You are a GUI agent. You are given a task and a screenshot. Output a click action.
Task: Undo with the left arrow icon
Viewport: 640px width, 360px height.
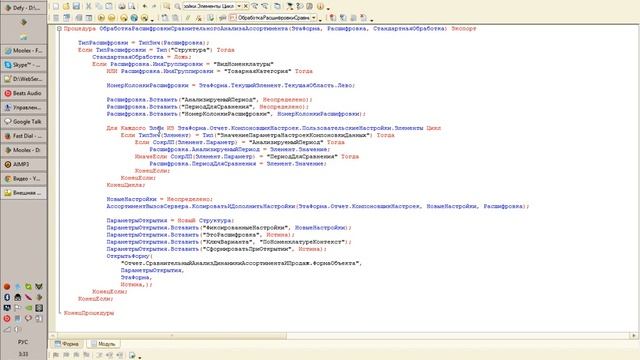144,6
